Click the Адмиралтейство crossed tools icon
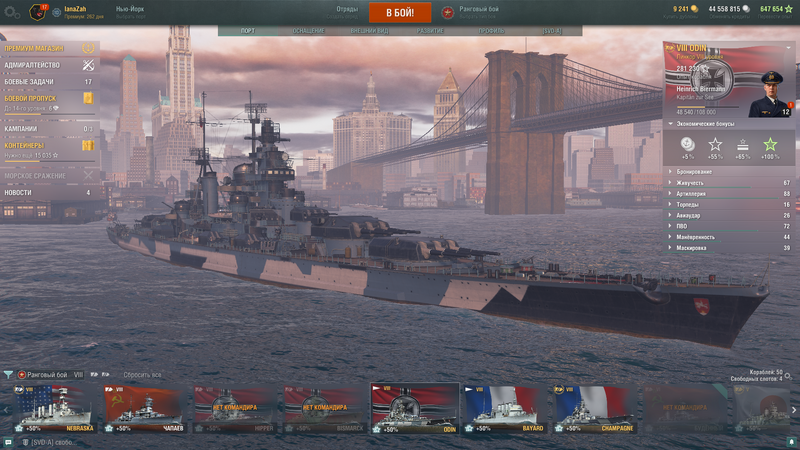This screenshot has height=450, width=800. pyautogui.click(x=88, y=65)
